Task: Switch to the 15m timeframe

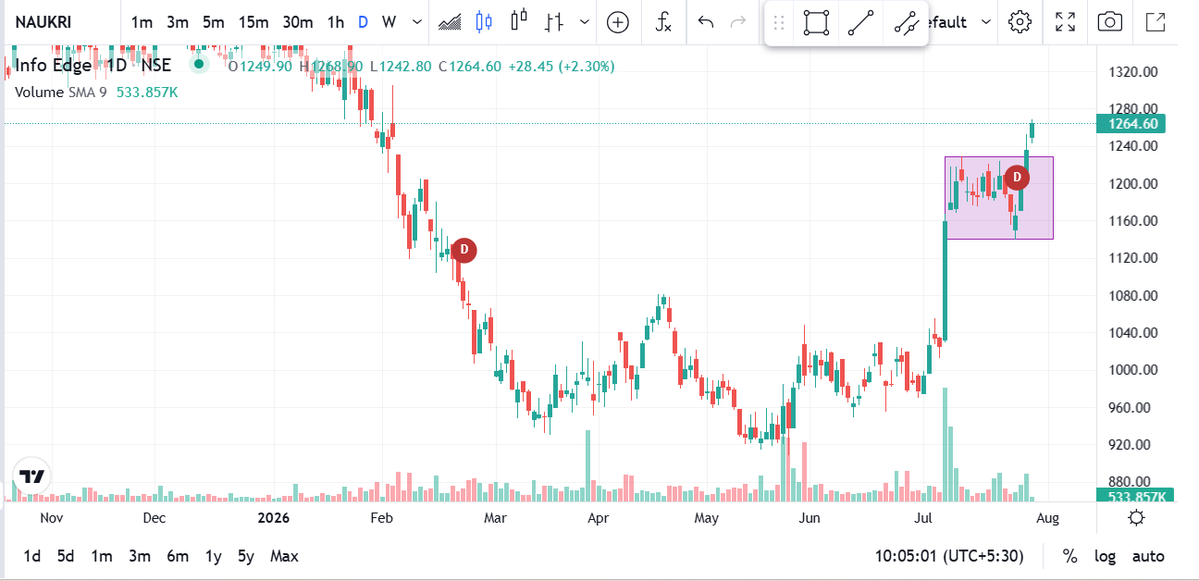Action: pos(252,22)
